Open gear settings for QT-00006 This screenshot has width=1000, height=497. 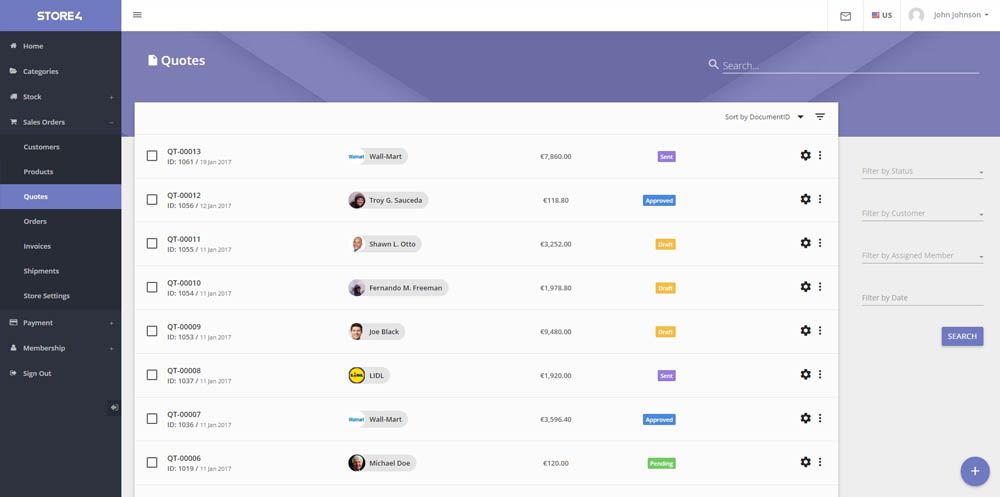point(805,462)
